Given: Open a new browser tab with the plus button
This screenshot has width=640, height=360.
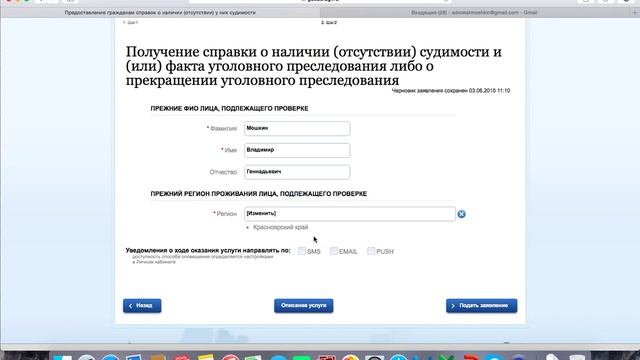Looking at the screenshot, I should coord(634,13).
